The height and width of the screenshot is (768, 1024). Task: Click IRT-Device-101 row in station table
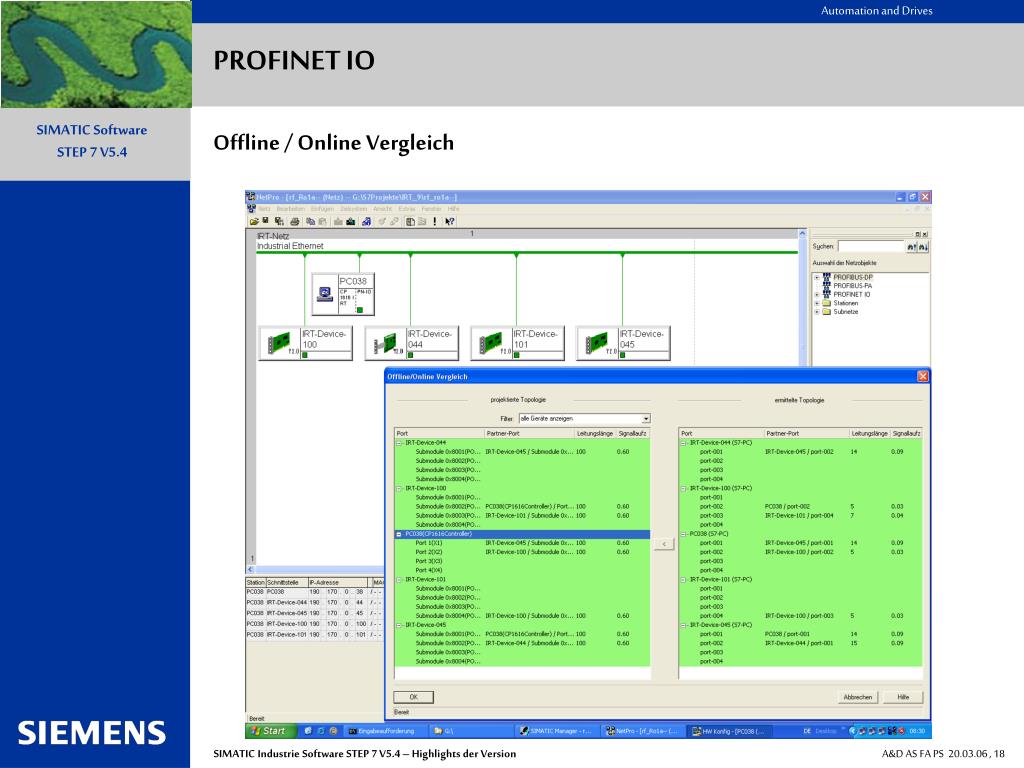tap(315, 634)
